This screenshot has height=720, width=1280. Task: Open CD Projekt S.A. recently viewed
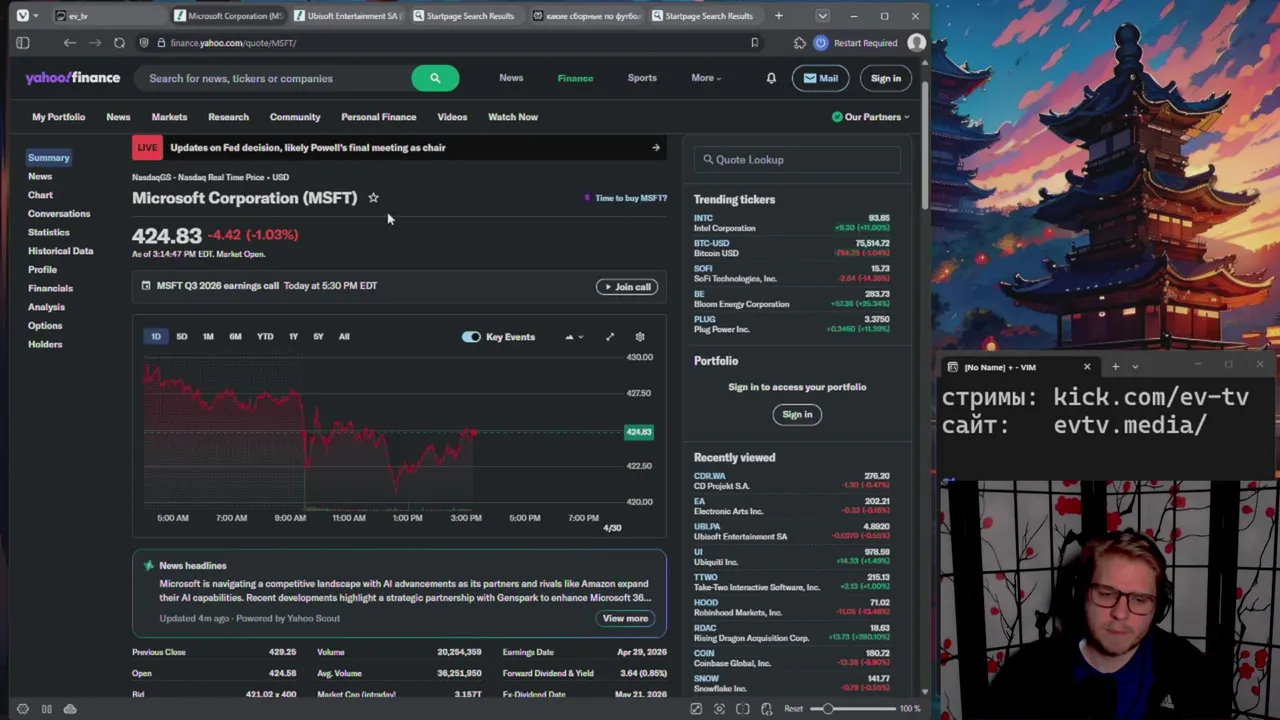[x=792, y=481]
